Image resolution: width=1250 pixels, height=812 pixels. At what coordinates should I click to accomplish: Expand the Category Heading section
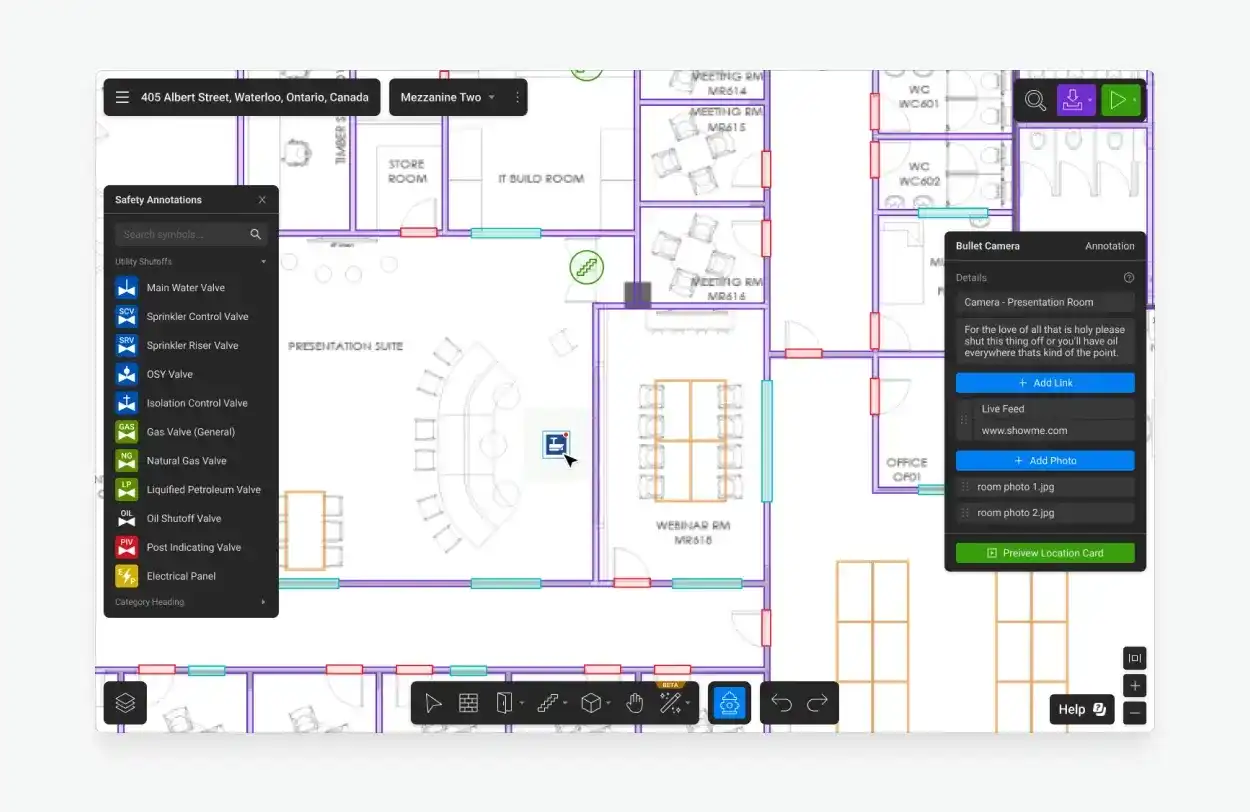click(263, 602)
